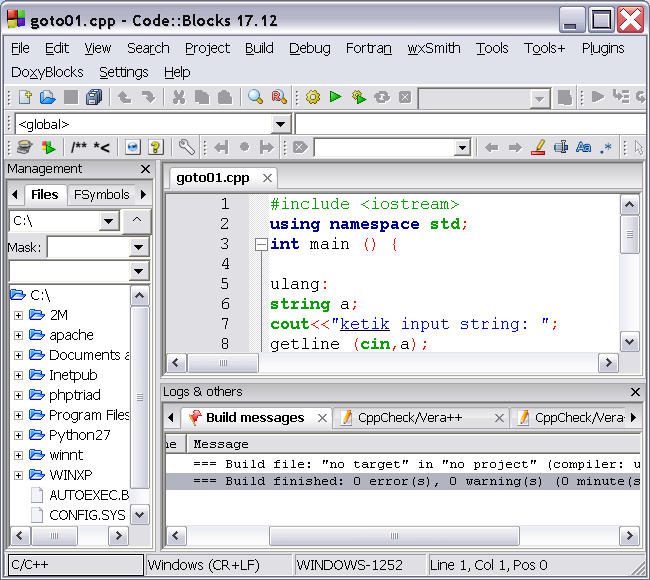Click the selected text search icon
The width and height of the screenshot is (650, 580).
tap(561, 147)
